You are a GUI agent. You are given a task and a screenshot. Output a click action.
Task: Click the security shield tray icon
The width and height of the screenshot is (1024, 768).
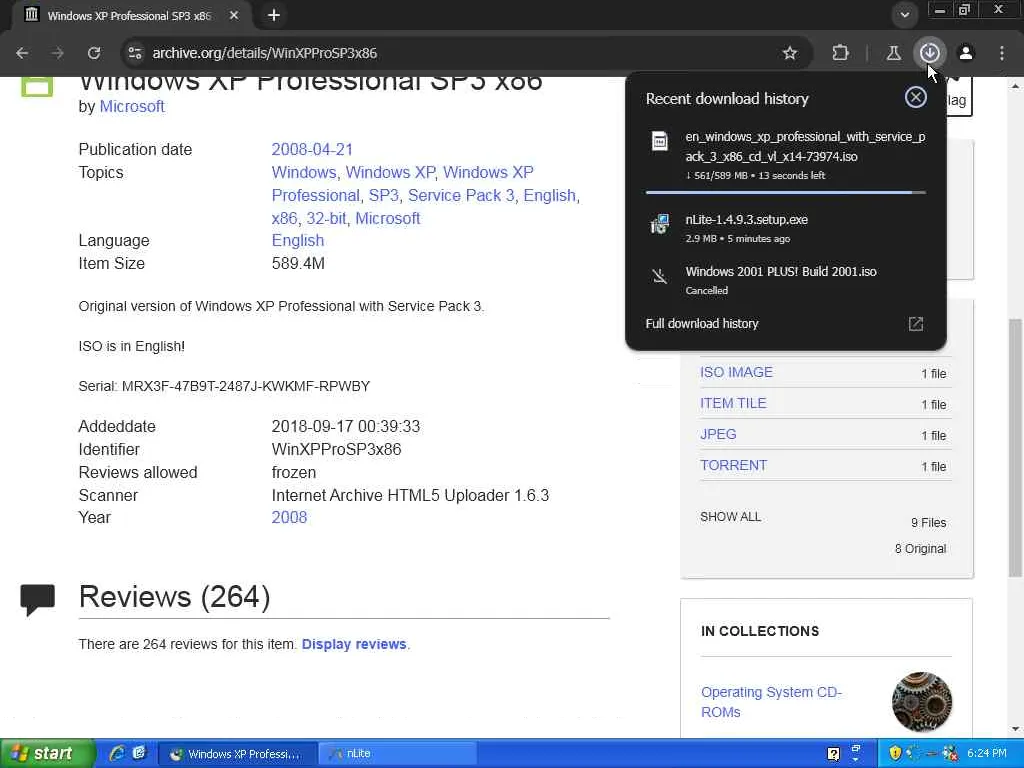click(x=895, y=754)
